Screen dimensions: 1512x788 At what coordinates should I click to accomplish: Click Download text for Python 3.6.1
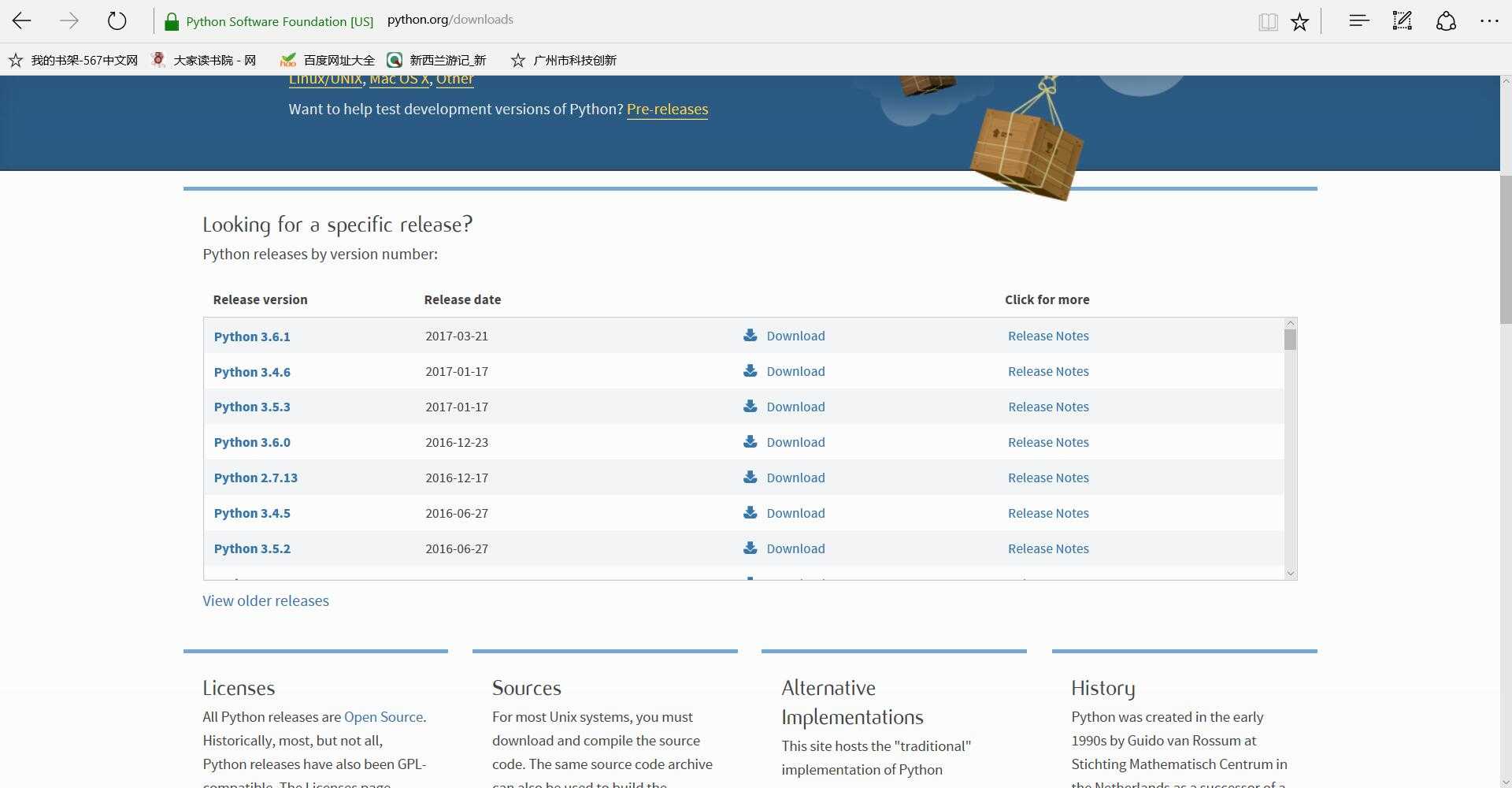click(x=795, y=336)
